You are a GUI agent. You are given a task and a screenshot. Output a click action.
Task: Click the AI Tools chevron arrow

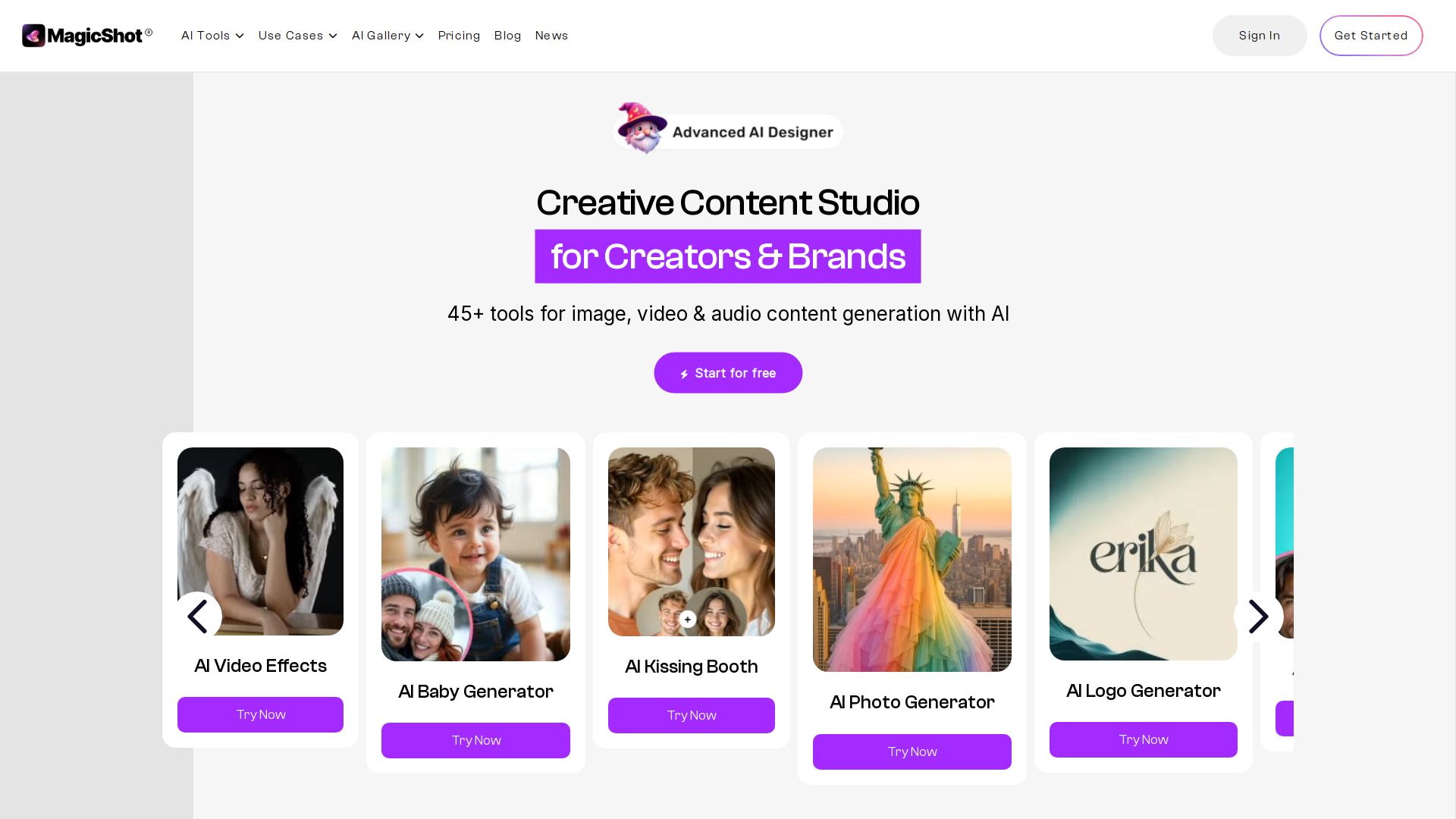[240, 36]
